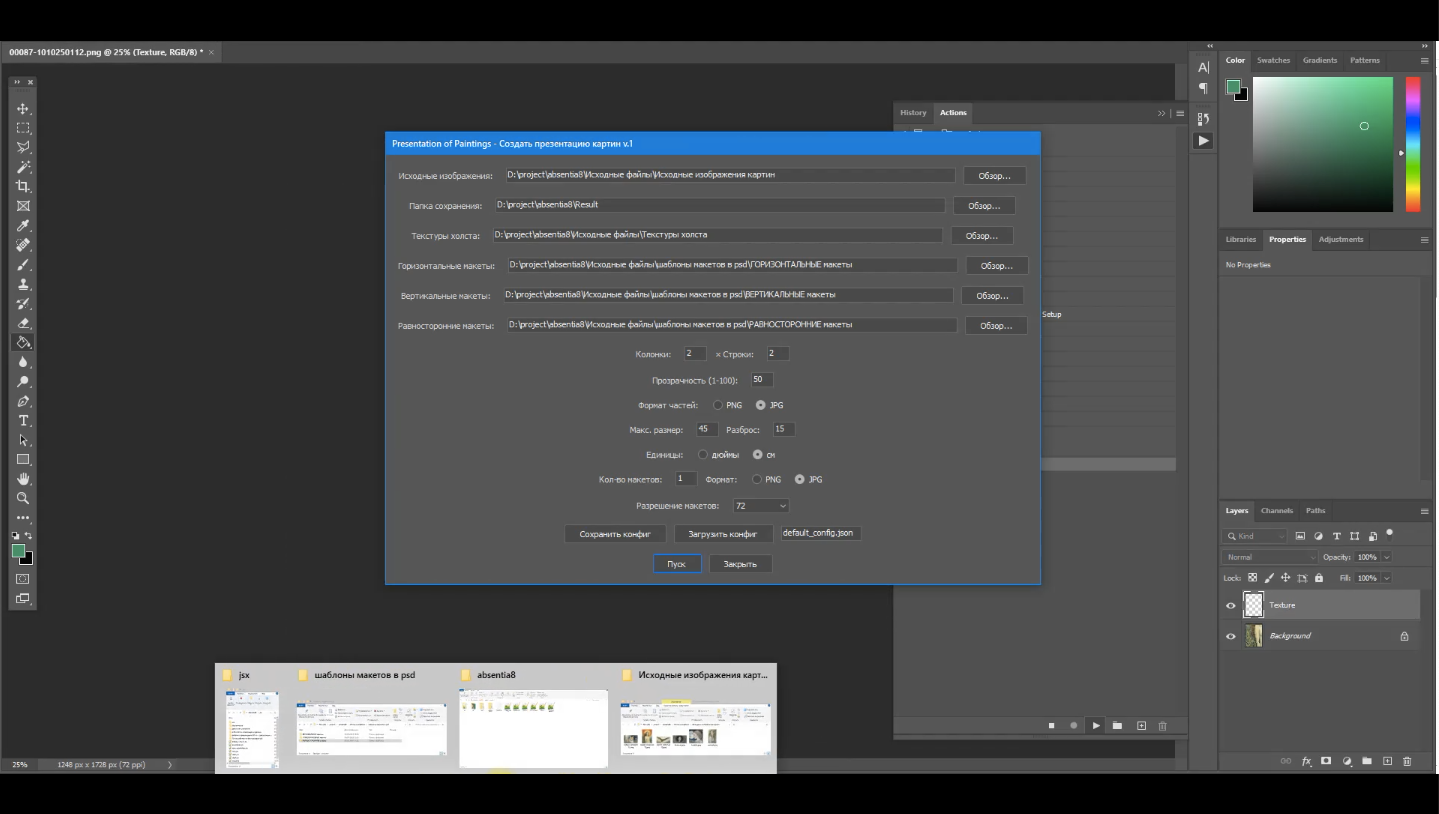This screenshot has height=814, width=1439.
Task: Open the Actions panel options menu
Action: pyautogui.click(x=1180, y=113)
